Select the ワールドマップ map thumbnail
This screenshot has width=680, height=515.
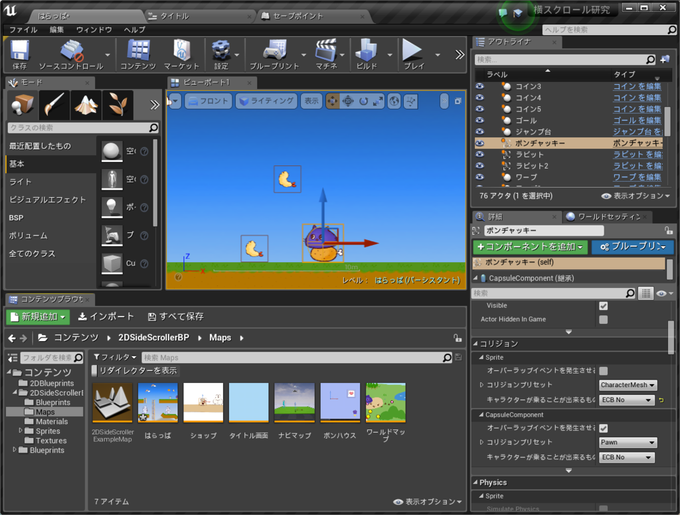click(386, 402)
